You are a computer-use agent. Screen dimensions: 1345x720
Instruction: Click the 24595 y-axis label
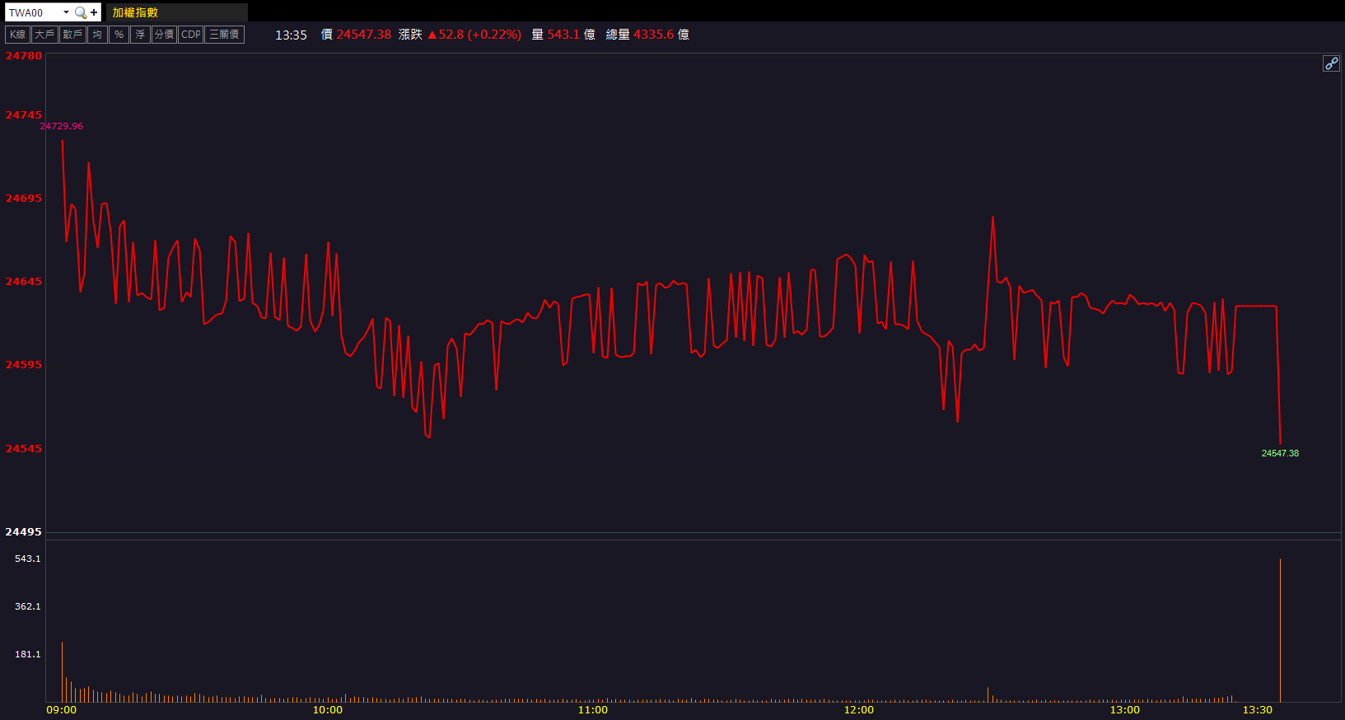click(x=24, y=364)
